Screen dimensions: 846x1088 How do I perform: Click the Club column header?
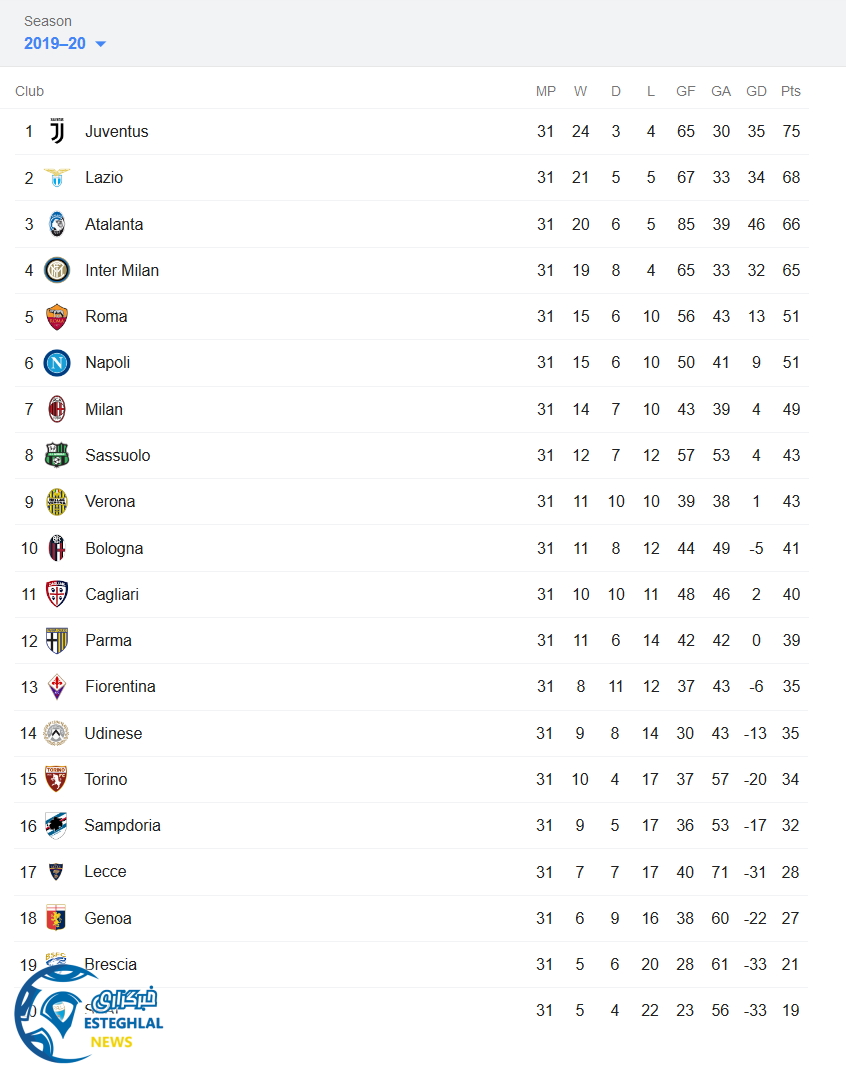pyautogui.click(x=30, y=91)
